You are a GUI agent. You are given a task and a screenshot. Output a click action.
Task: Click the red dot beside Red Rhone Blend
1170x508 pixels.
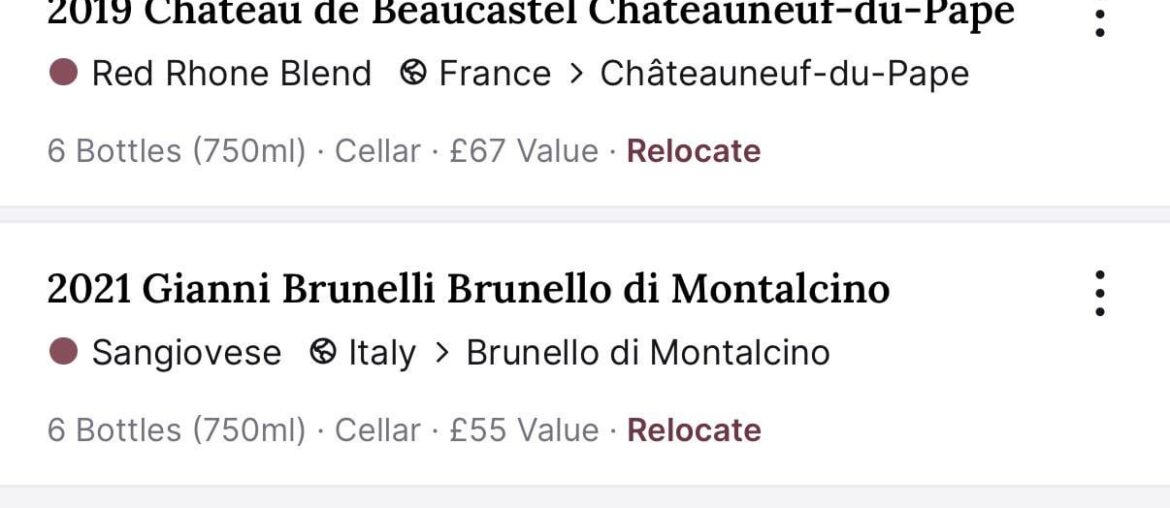63,74
